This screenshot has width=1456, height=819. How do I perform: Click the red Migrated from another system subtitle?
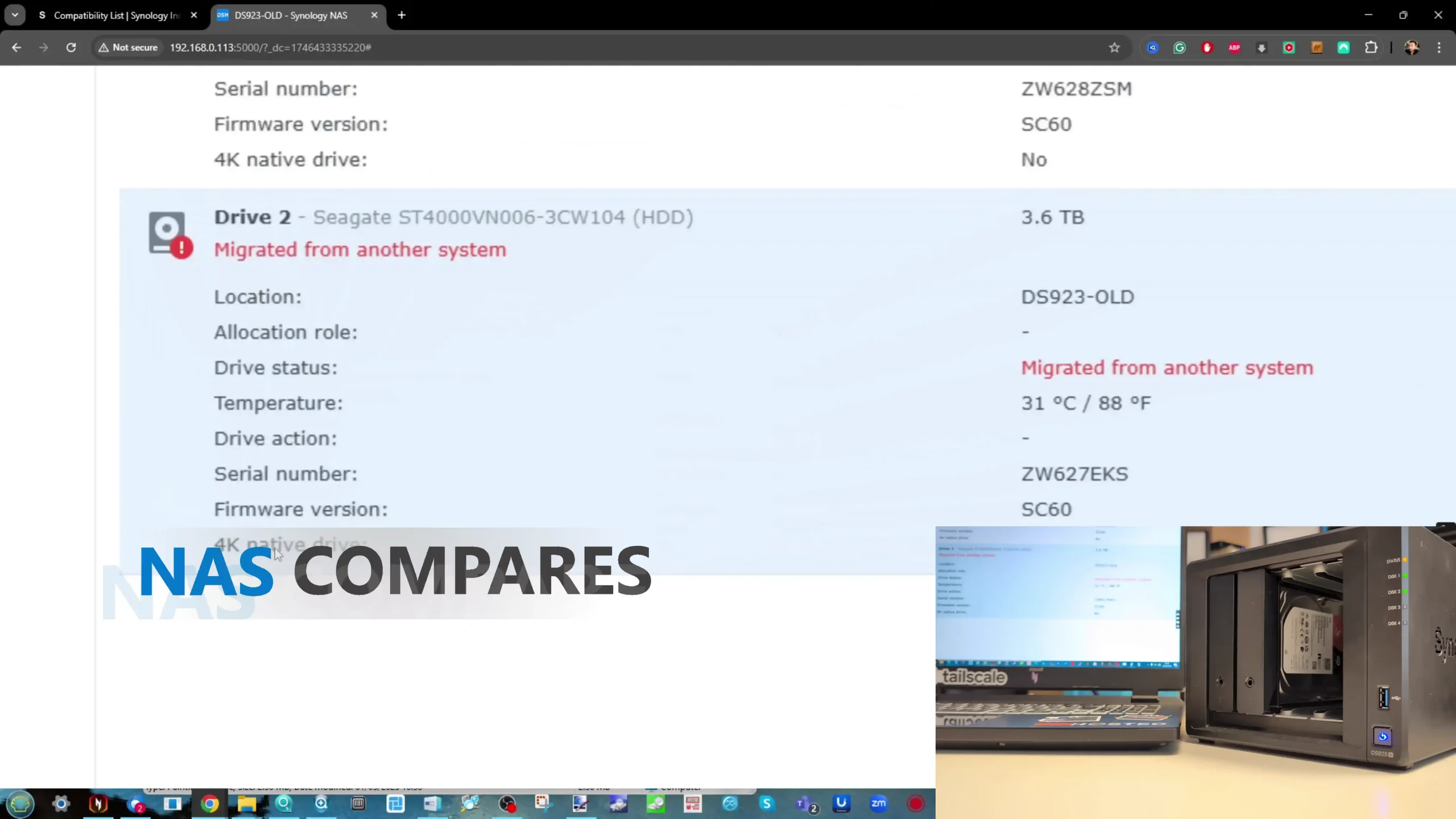pos(360,250)
